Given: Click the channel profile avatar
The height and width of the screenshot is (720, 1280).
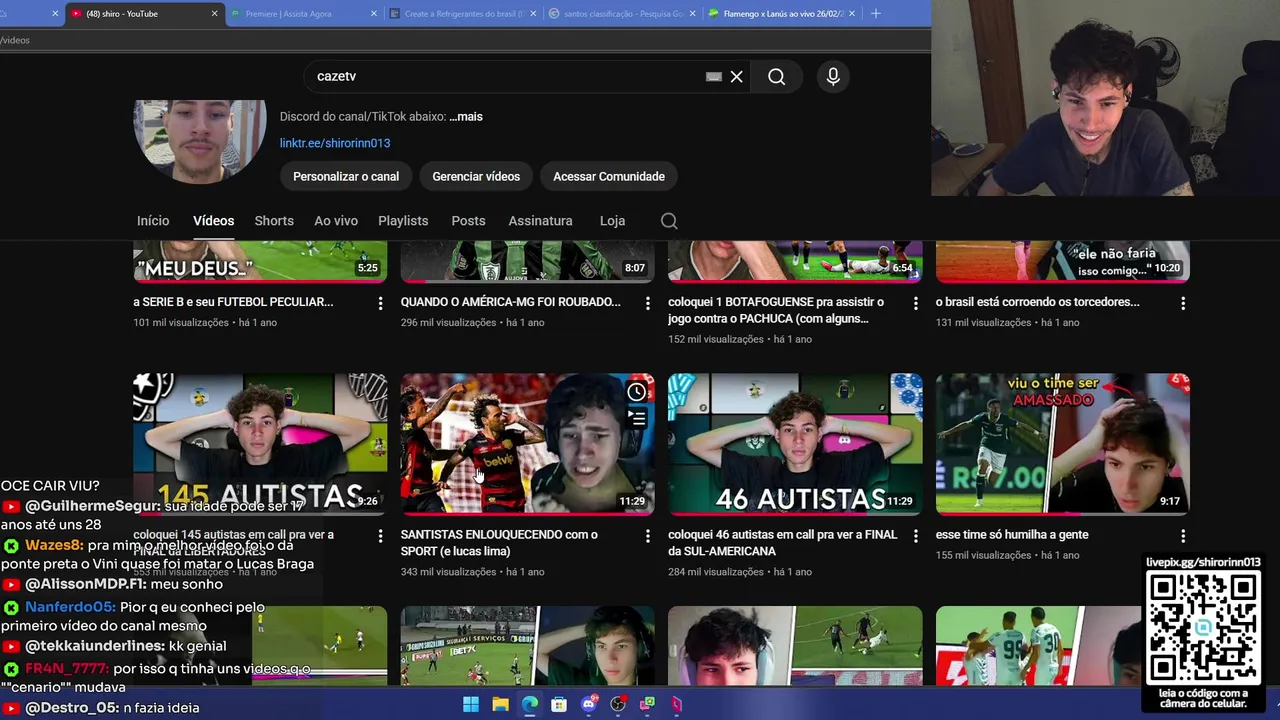Looking at the screenshot, I should [x=200, y=141].
